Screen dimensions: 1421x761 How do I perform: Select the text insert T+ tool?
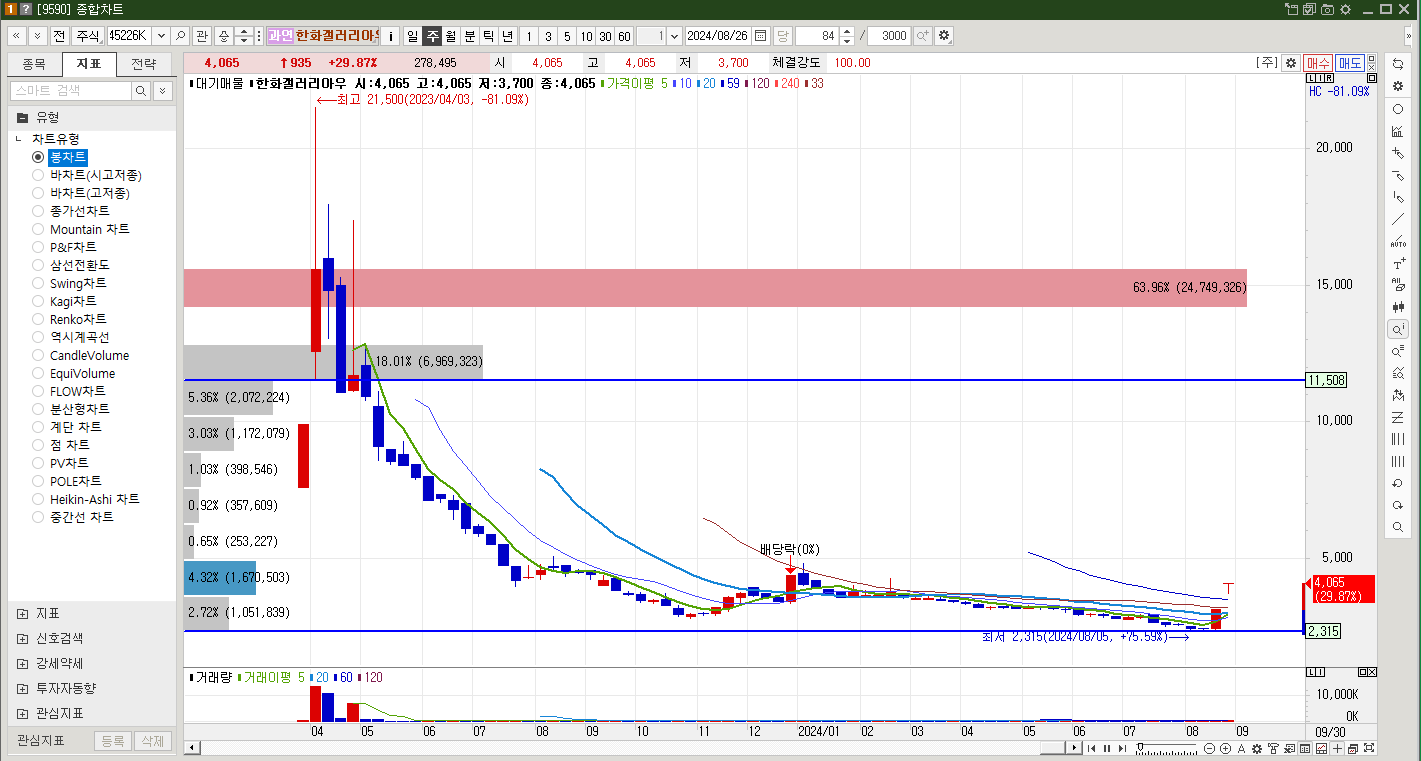1398,264
